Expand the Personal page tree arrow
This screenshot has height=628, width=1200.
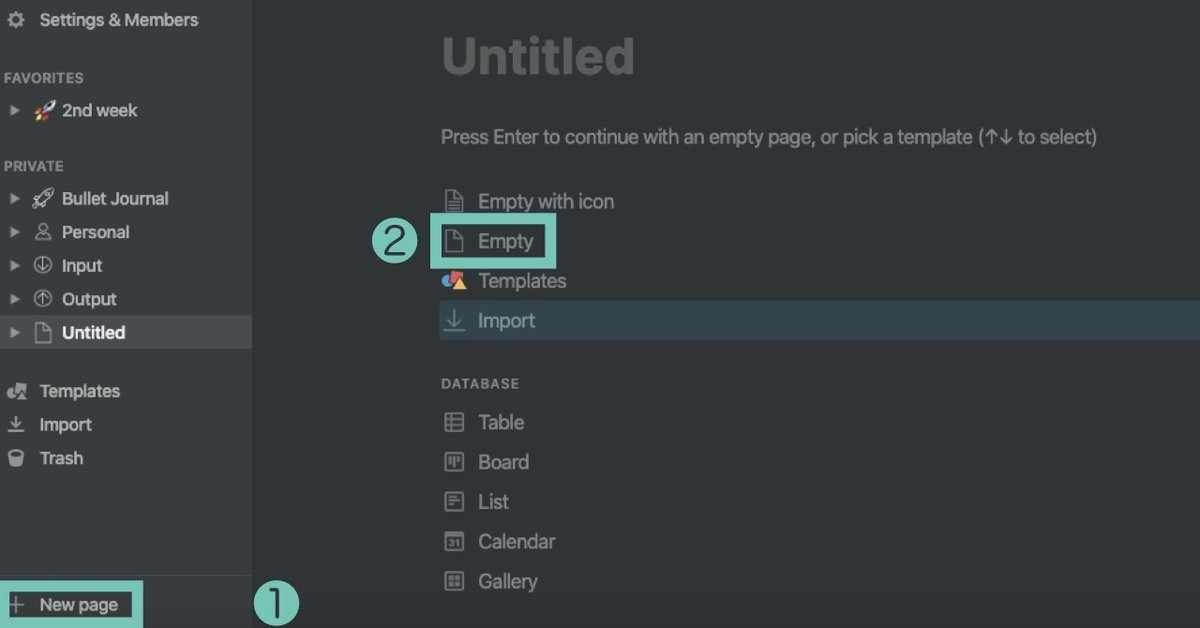coord(14,232)
